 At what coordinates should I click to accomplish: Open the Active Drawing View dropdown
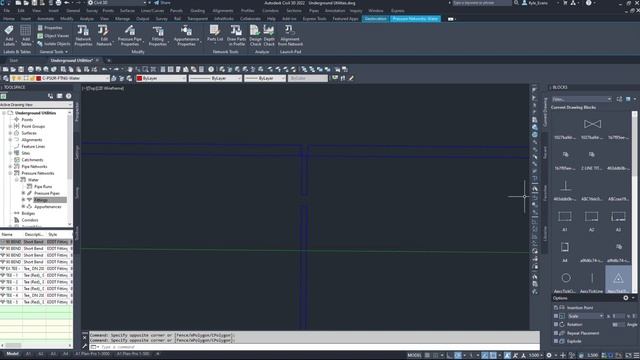[x=36, y=104]
